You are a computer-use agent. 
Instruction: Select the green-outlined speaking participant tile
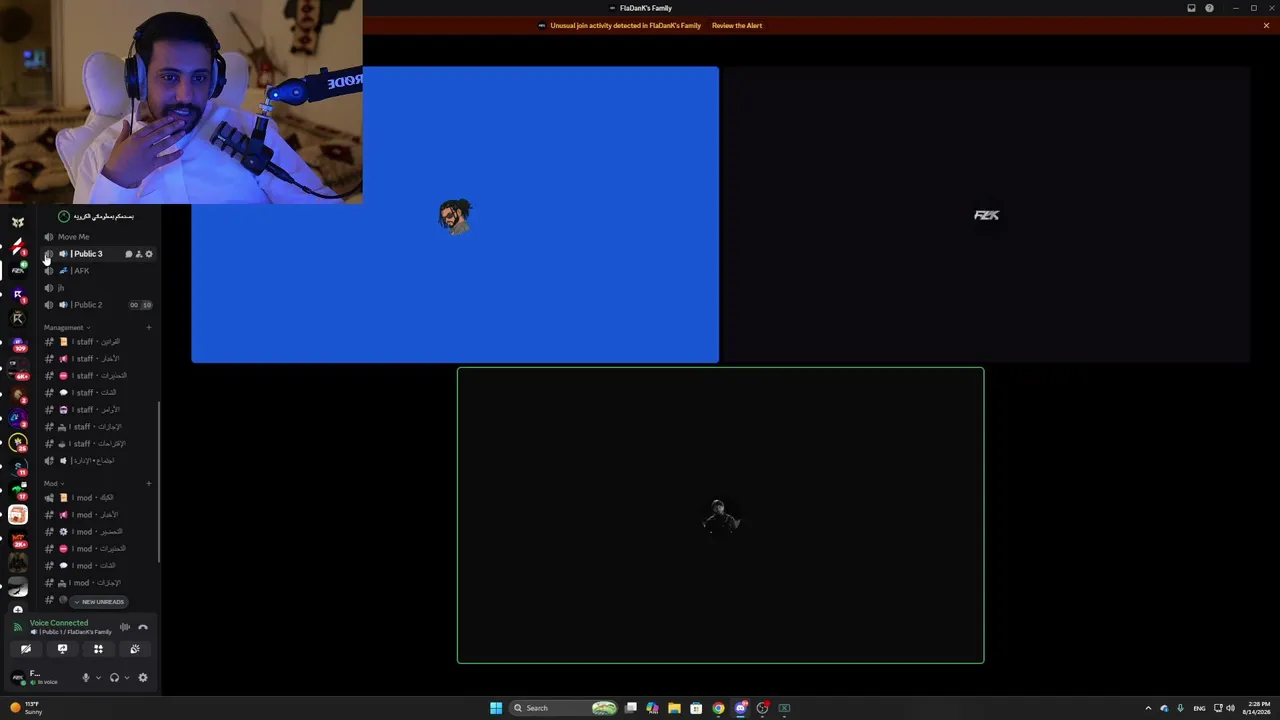click(720, 516)
